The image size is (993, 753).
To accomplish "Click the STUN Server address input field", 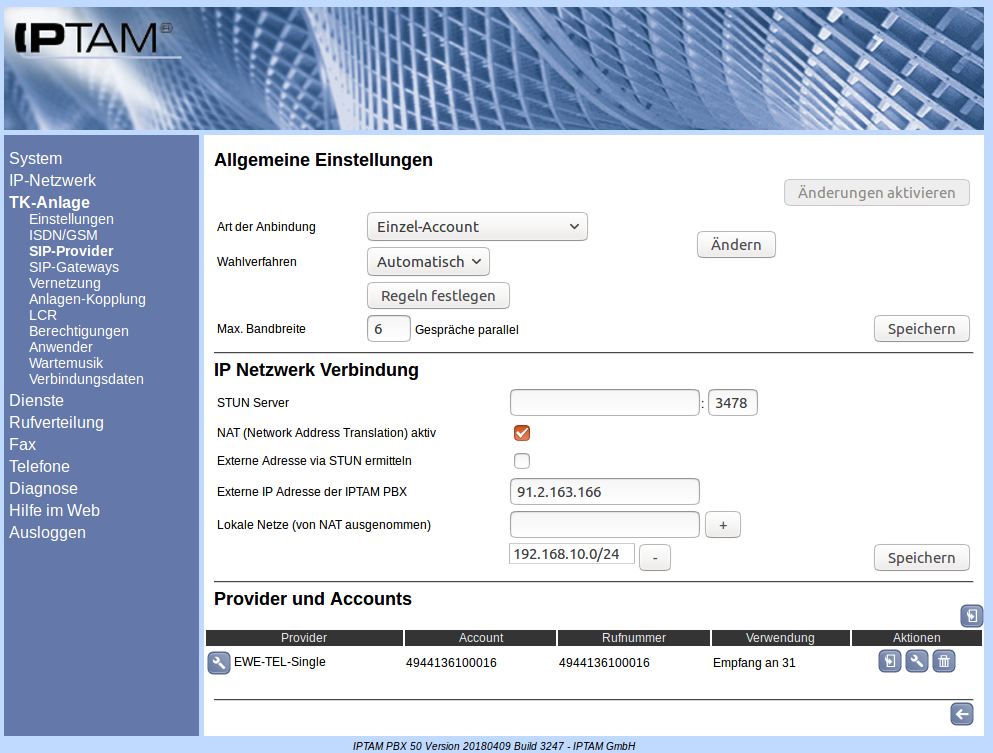I will [x=604, y=403].
